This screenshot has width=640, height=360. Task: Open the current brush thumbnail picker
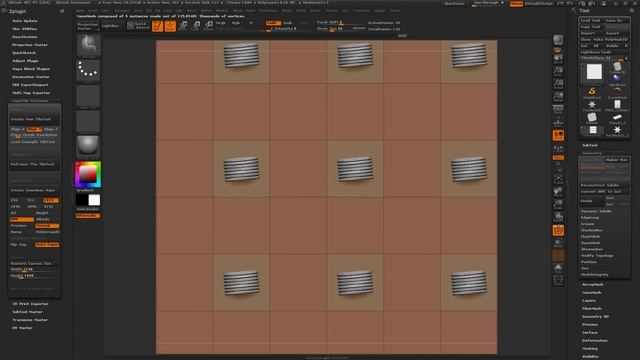(x=88, y=45)
